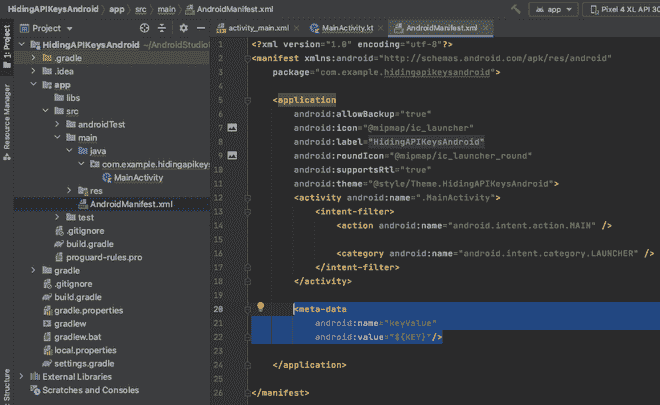
Task: Click the ic_launcher gutter image icon
Action: click(233, 128)
